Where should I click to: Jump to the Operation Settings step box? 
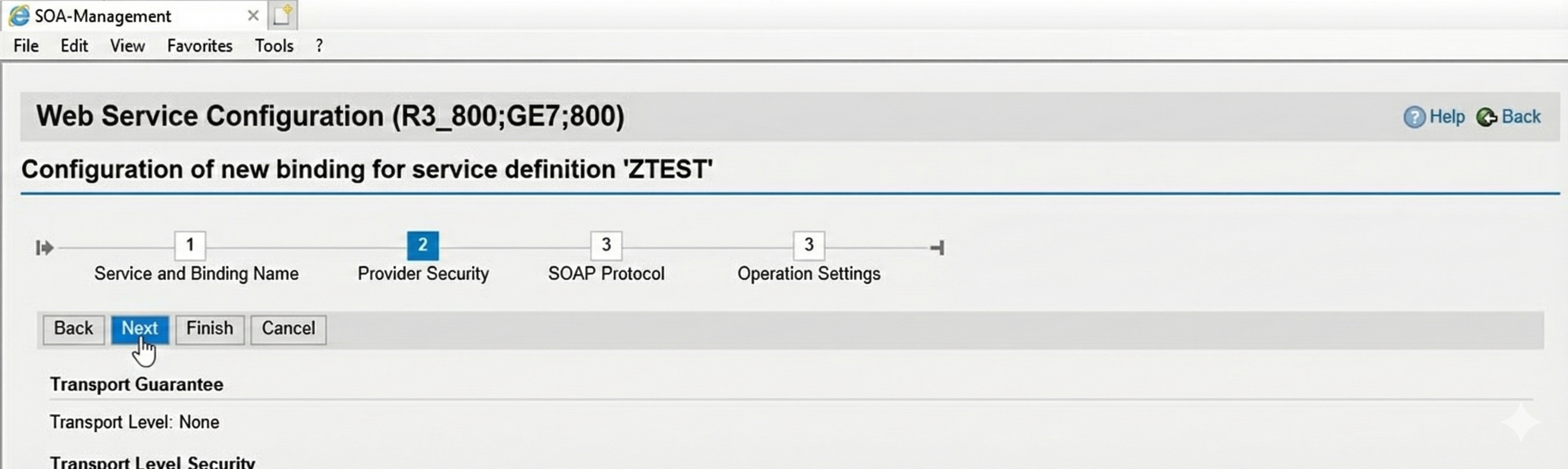pyautogui.click(x=808, y=245)
